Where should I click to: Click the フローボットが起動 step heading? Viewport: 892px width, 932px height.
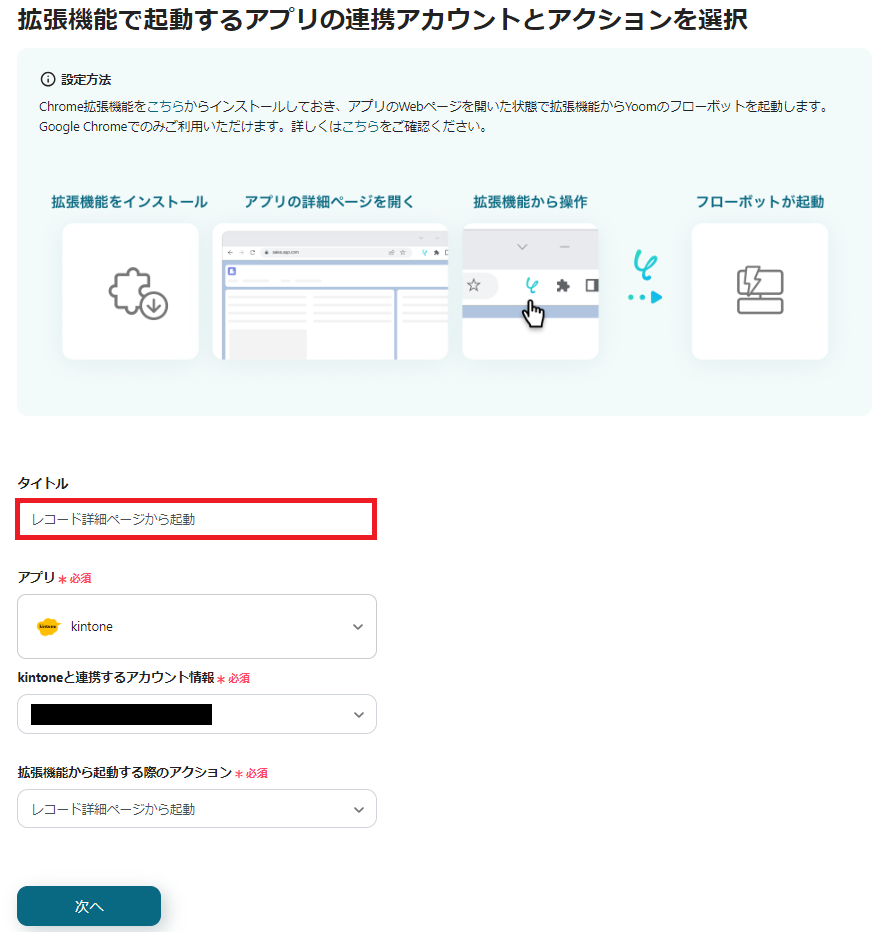click(x=760, y=202)
